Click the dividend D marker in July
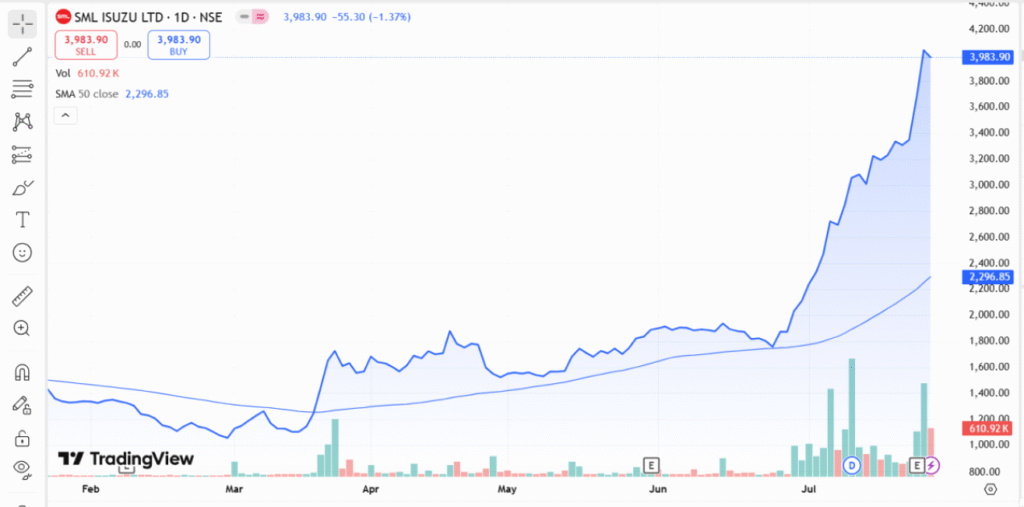This screenshot has width=1024, height=507. pyautogui.click(x=852, y=465)
